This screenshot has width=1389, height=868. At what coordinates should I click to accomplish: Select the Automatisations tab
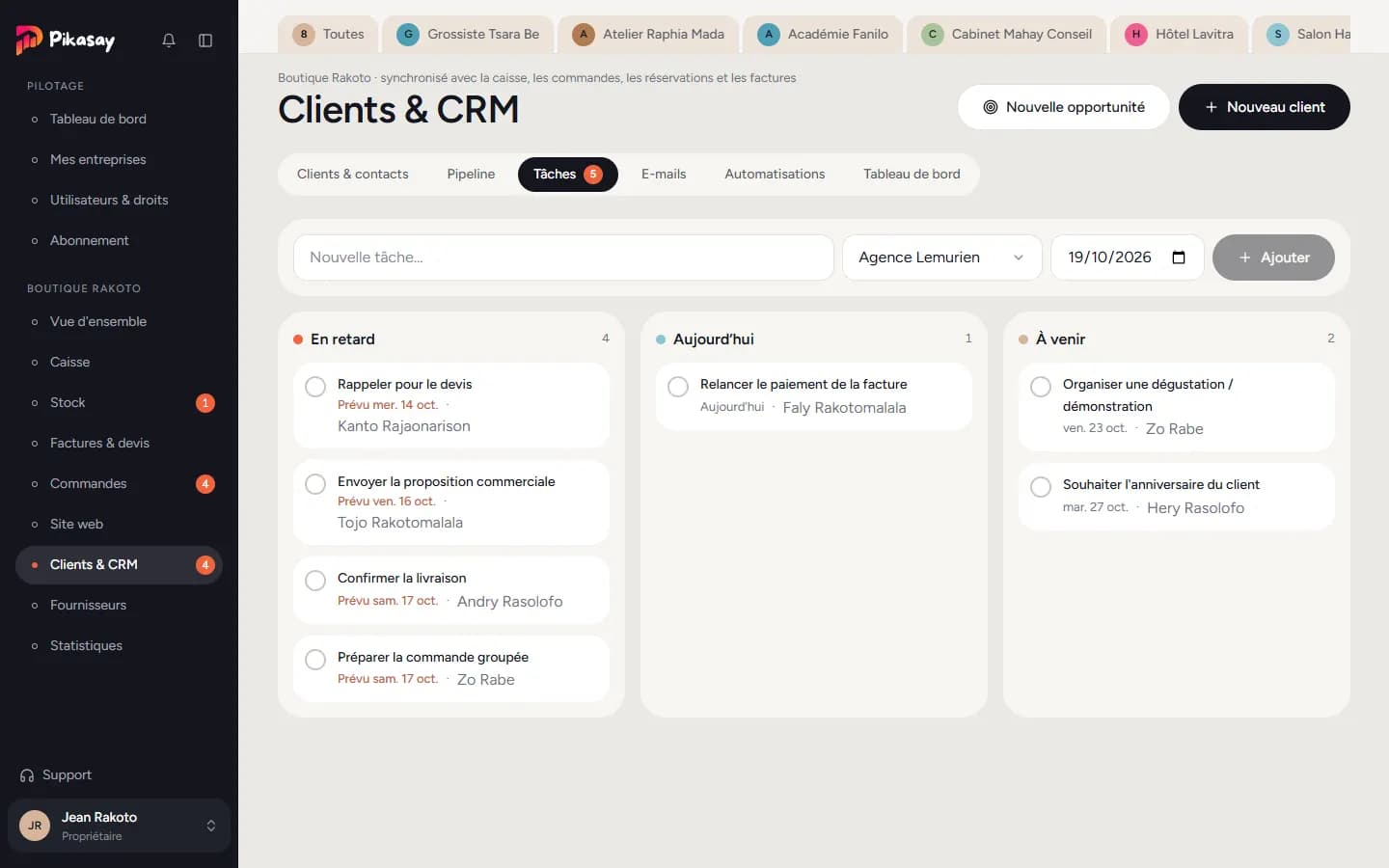coord(775,175)
